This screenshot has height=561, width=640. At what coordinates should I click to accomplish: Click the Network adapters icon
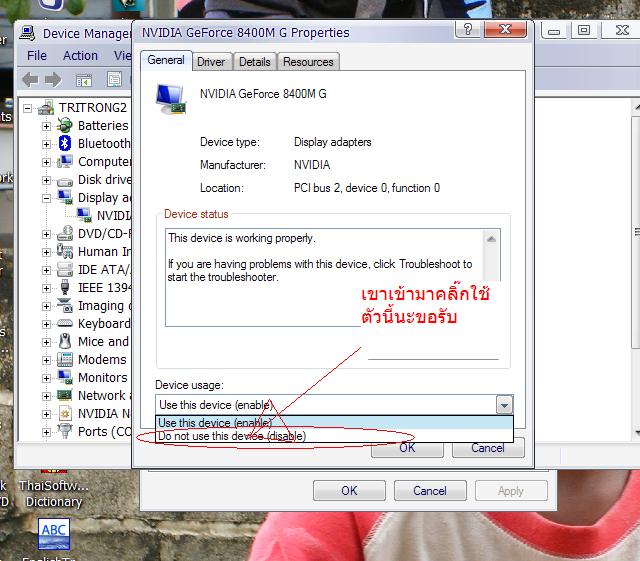coord(65,395)
